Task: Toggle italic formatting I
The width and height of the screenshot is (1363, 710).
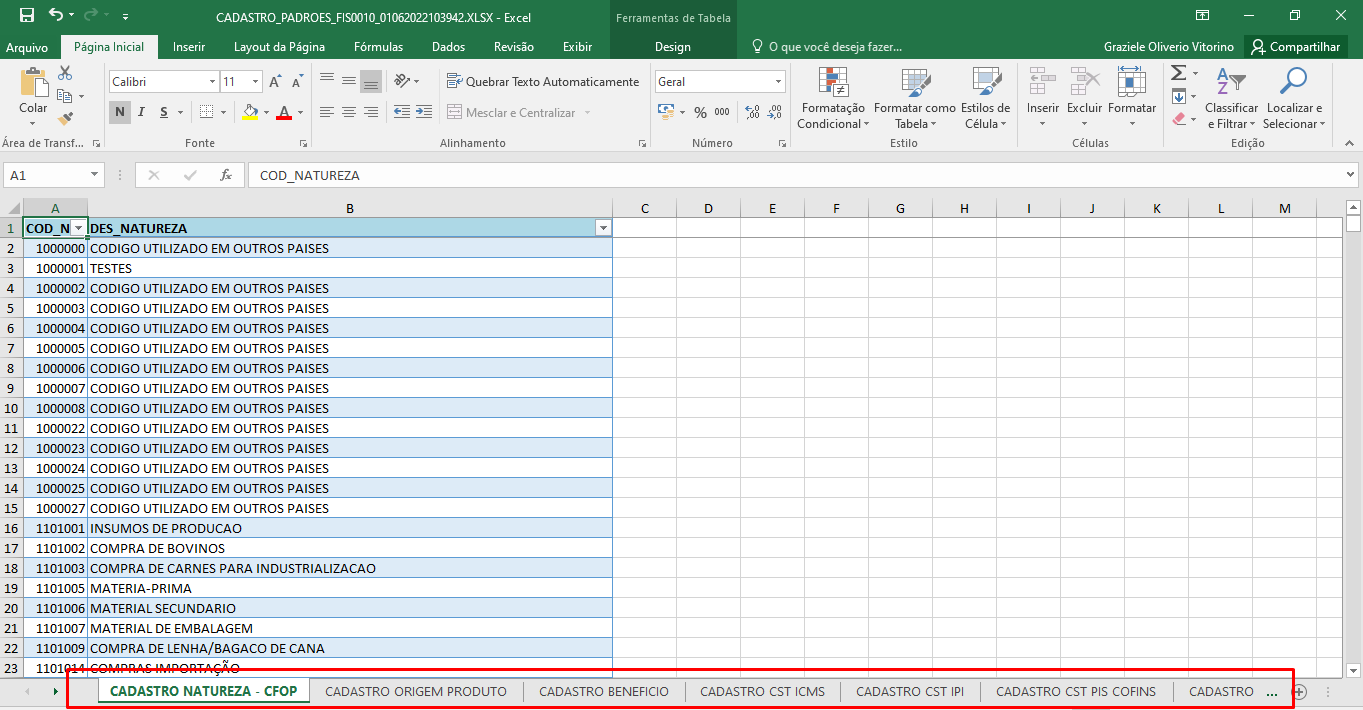Action: coord(142,112)
